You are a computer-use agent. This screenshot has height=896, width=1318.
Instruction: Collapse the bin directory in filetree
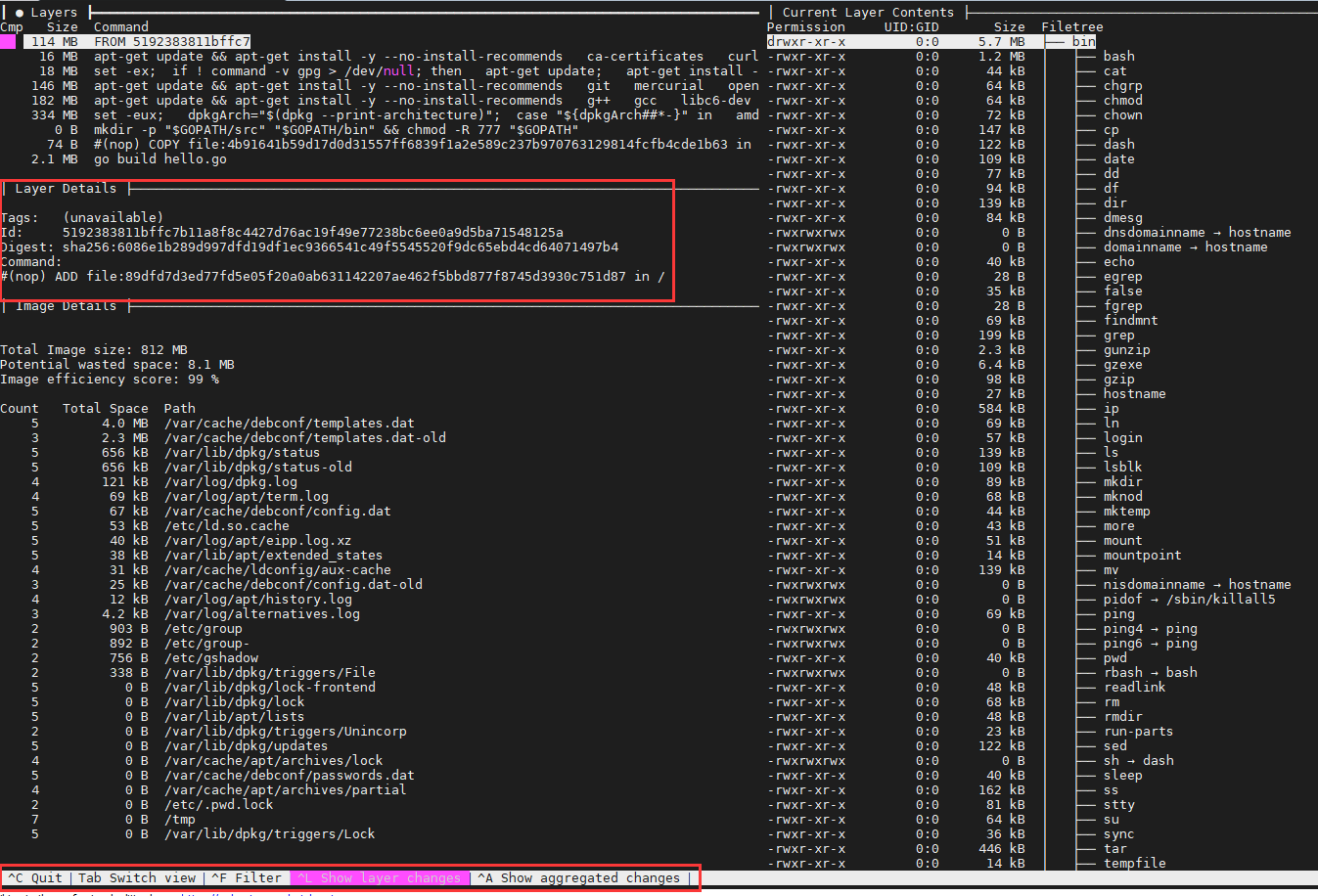click(x=1083, y=42)
